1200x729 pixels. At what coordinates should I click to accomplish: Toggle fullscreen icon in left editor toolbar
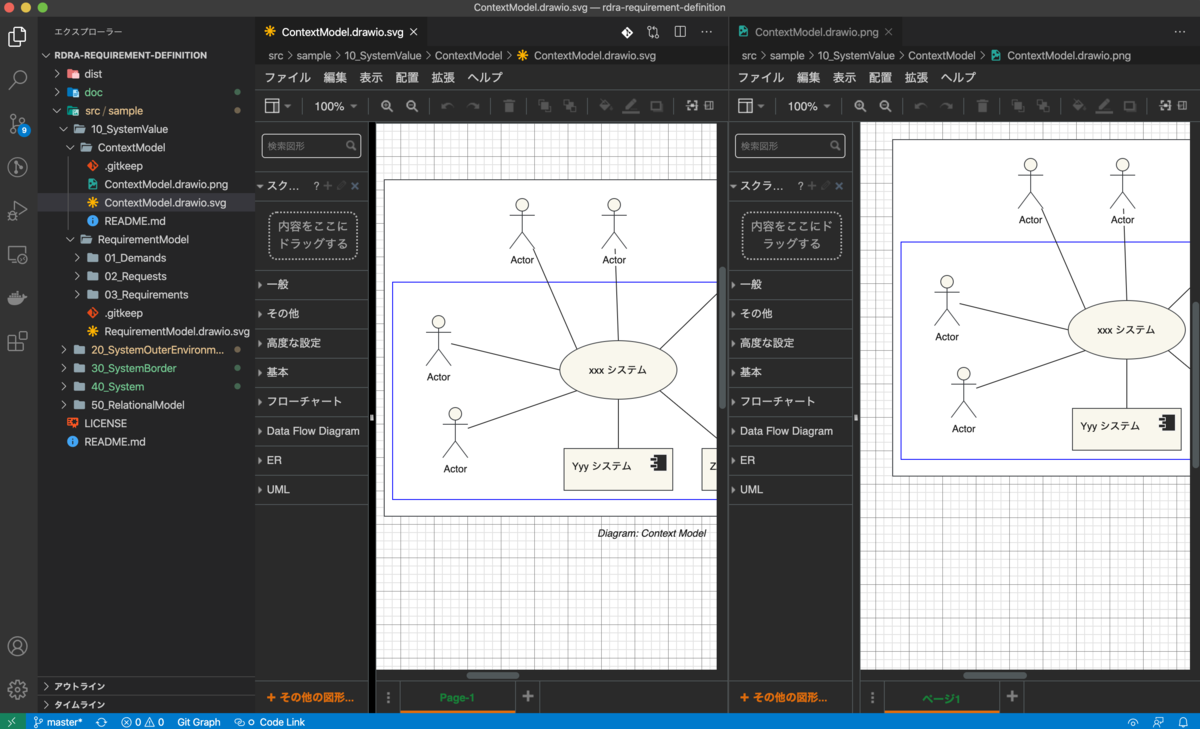pyautogui.click(x=690, y=106)
